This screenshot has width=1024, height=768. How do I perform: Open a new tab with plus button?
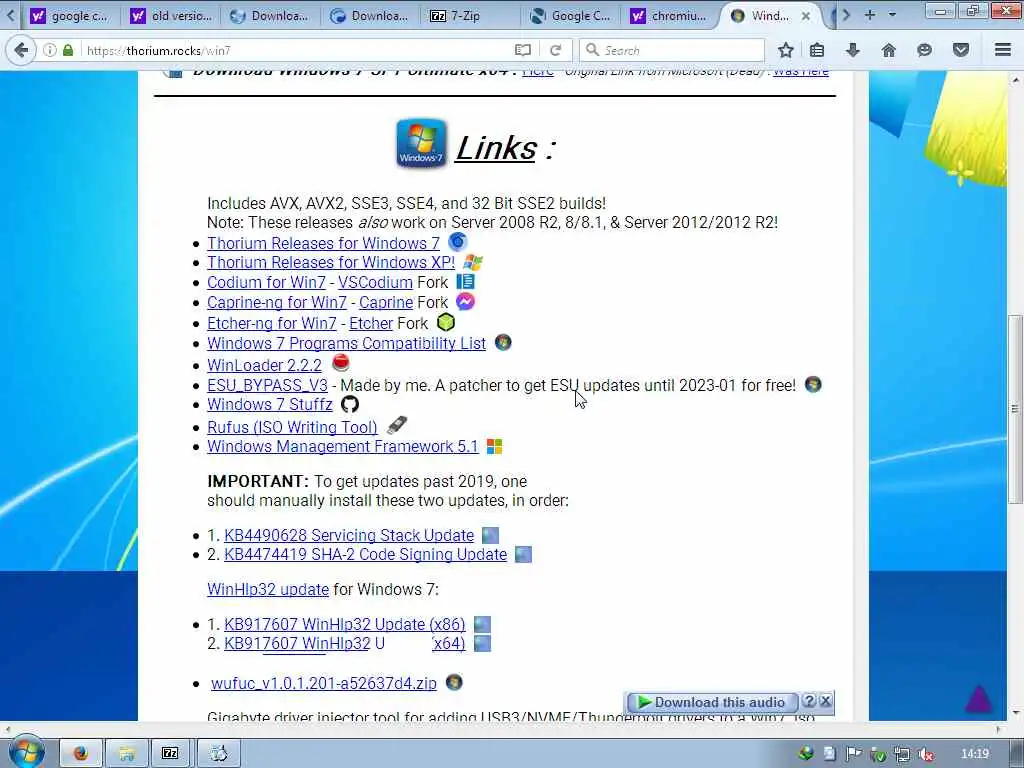(x=870, y=15)
